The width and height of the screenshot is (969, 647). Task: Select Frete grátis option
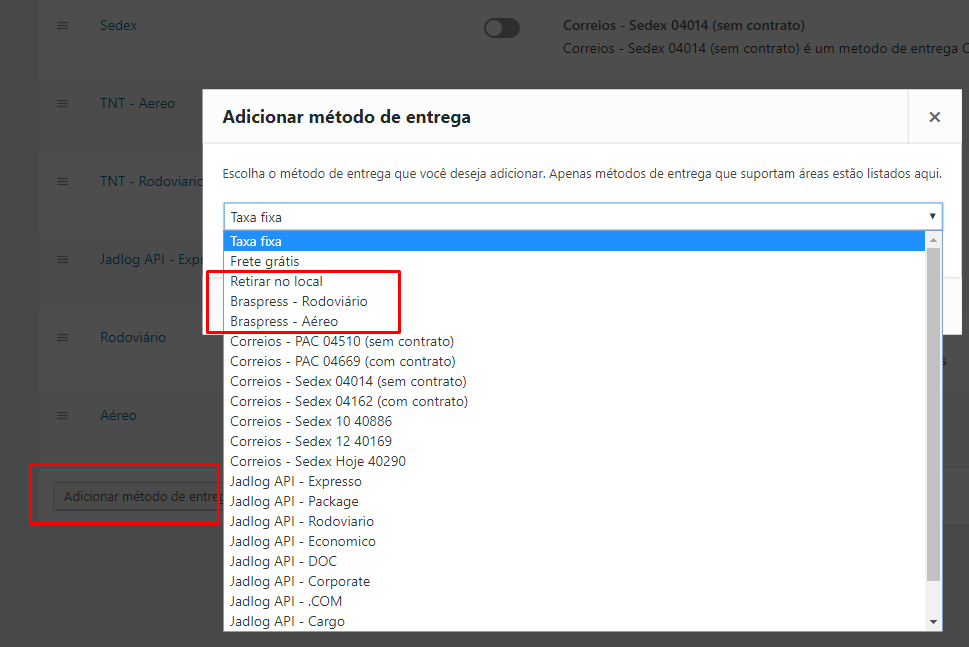point(265,261)
